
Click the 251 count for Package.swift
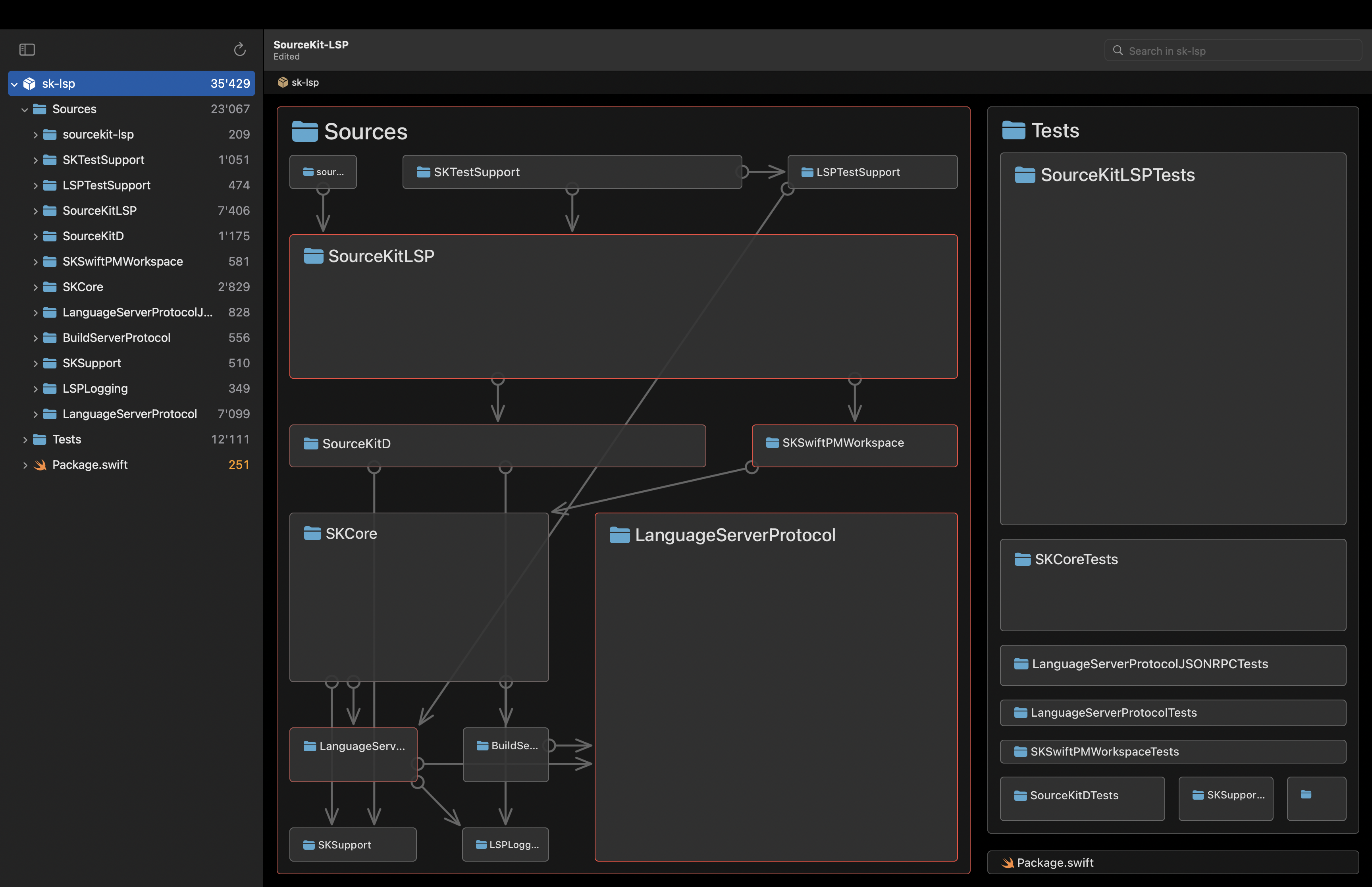pyautogui.click(x=239, y=465)
